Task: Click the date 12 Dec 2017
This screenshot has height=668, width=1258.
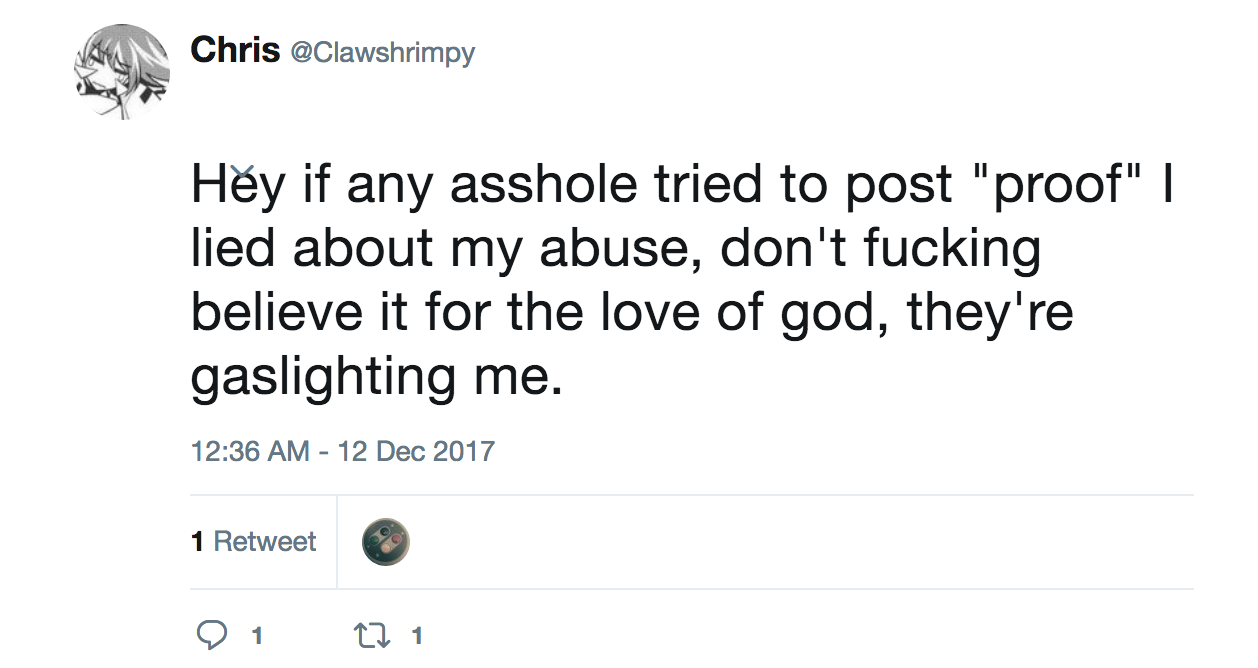Action: (x=417, y=451)
